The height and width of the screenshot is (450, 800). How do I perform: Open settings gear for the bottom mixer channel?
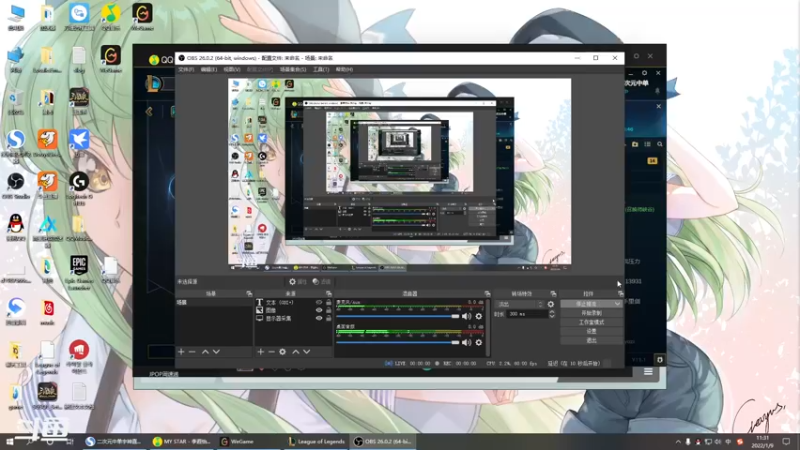(479, 342)
